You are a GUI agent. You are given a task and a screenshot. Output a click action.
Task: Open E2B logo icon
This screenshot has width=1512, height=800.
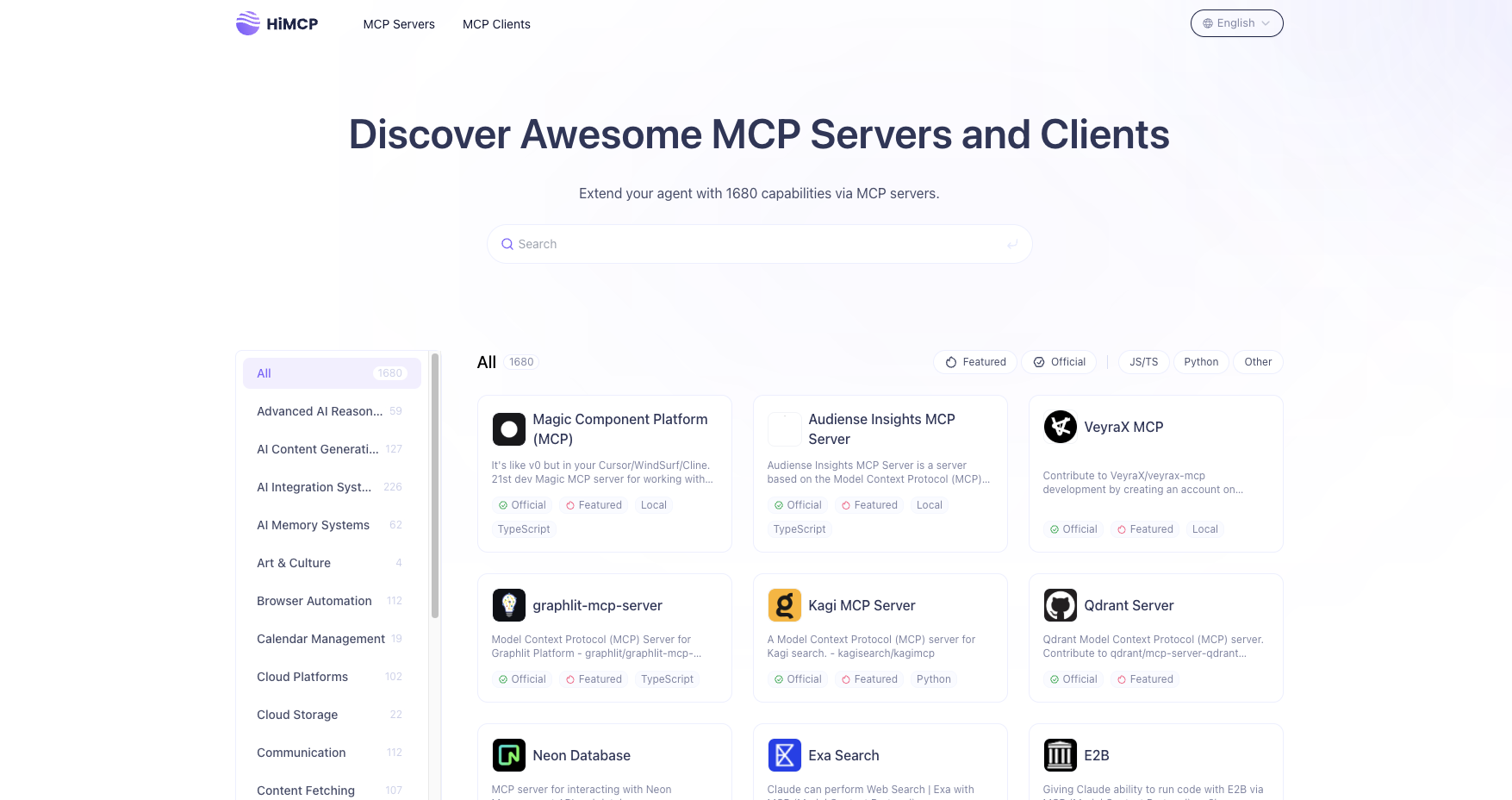tap(1061, 755)
